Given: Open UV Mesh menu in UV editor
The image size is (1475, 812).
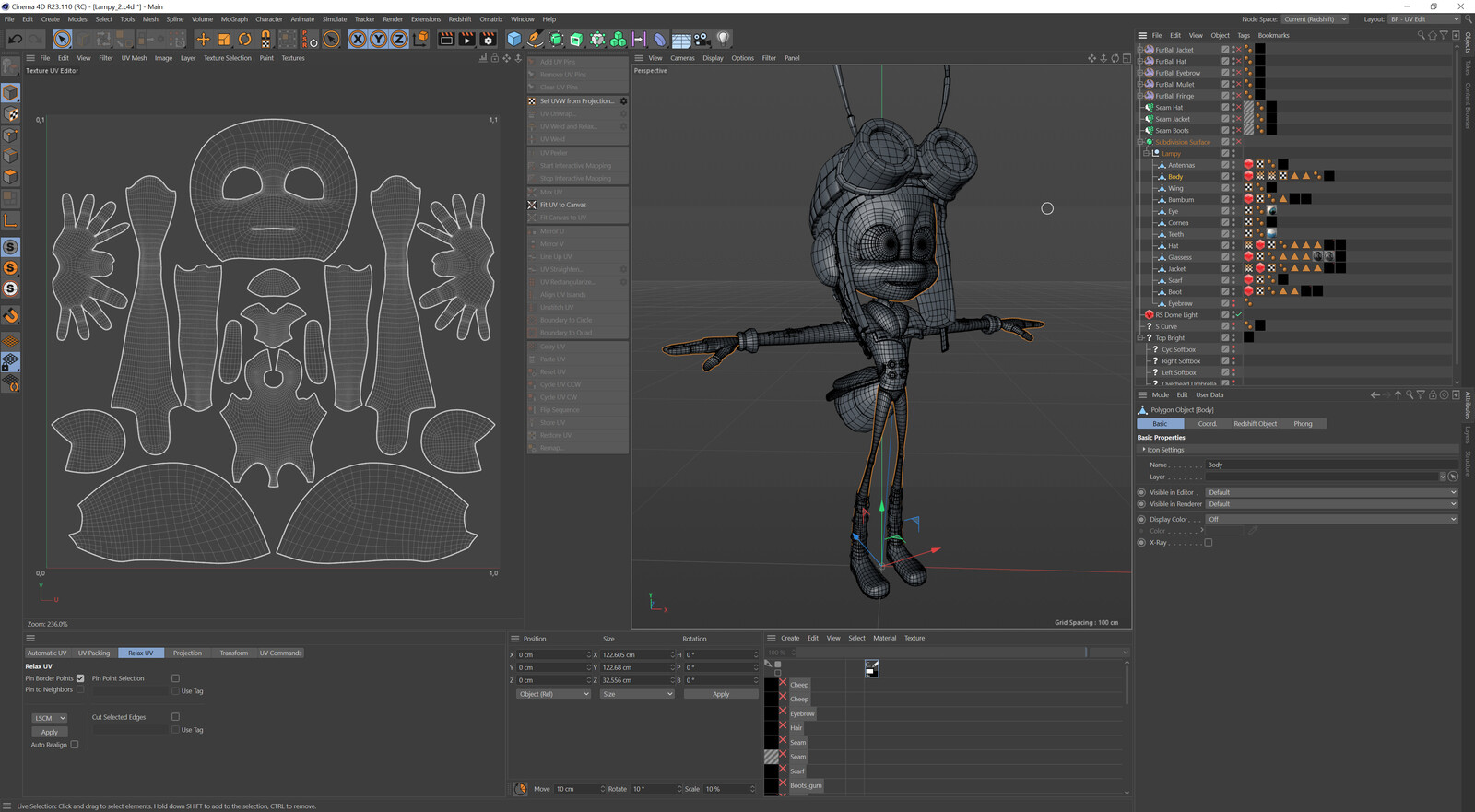Looking at the screenshot, I should [x=134, y=58].
